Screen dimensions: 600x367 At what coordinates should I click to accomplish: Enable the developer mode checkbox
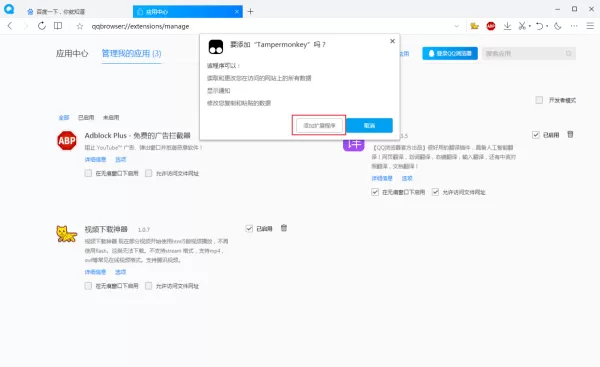(539, 100)
